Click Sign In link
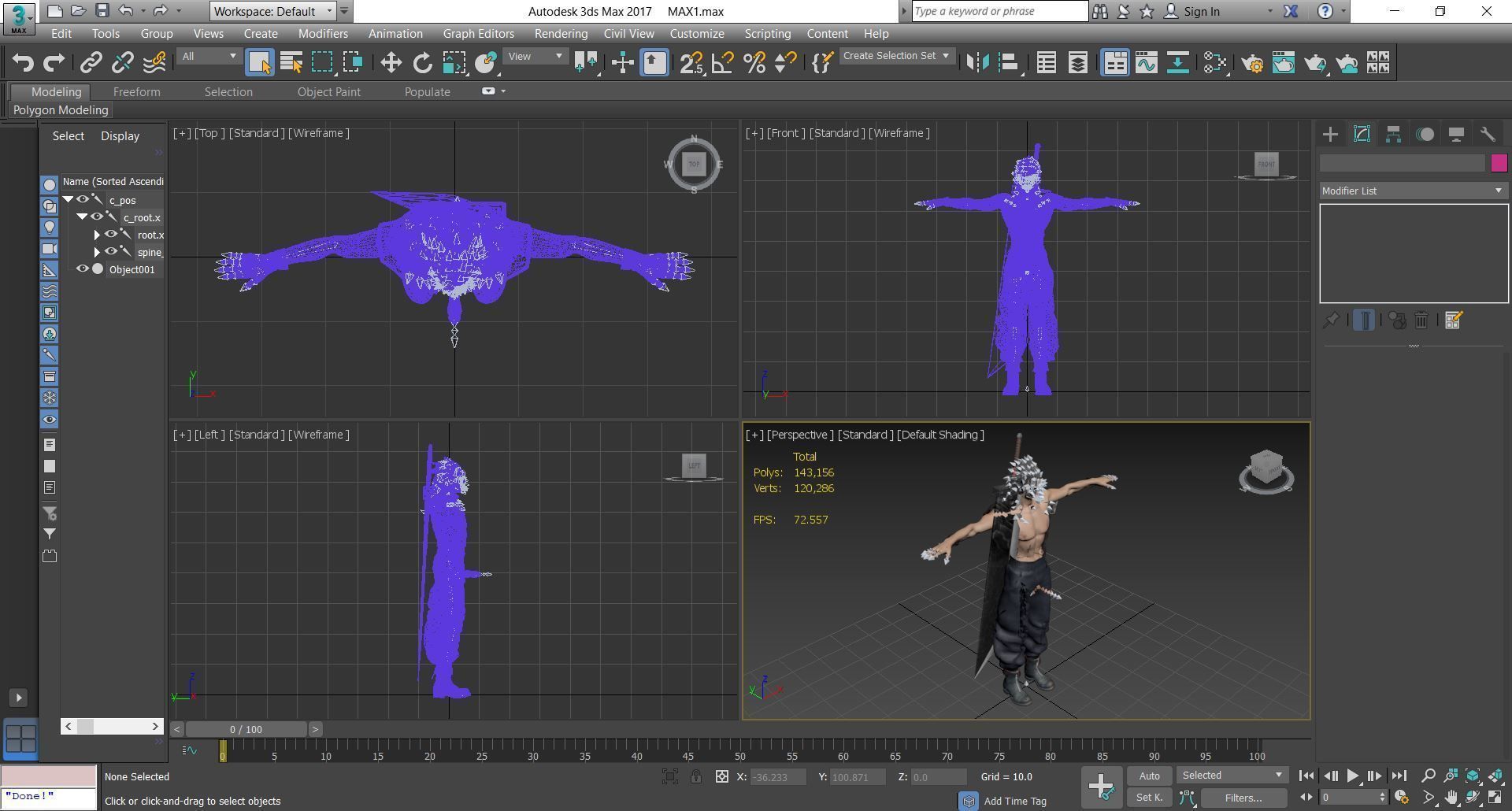Viewport: 1512px width, 811px height. click(1202, 11)
